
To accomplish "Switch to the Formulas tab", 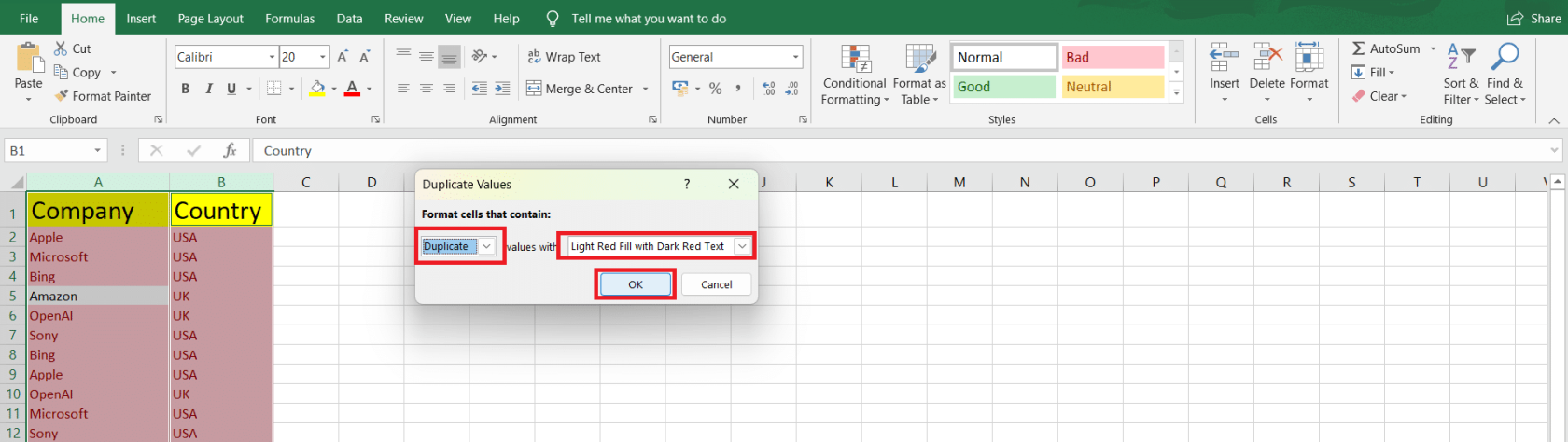I will [x=289, y=19].
